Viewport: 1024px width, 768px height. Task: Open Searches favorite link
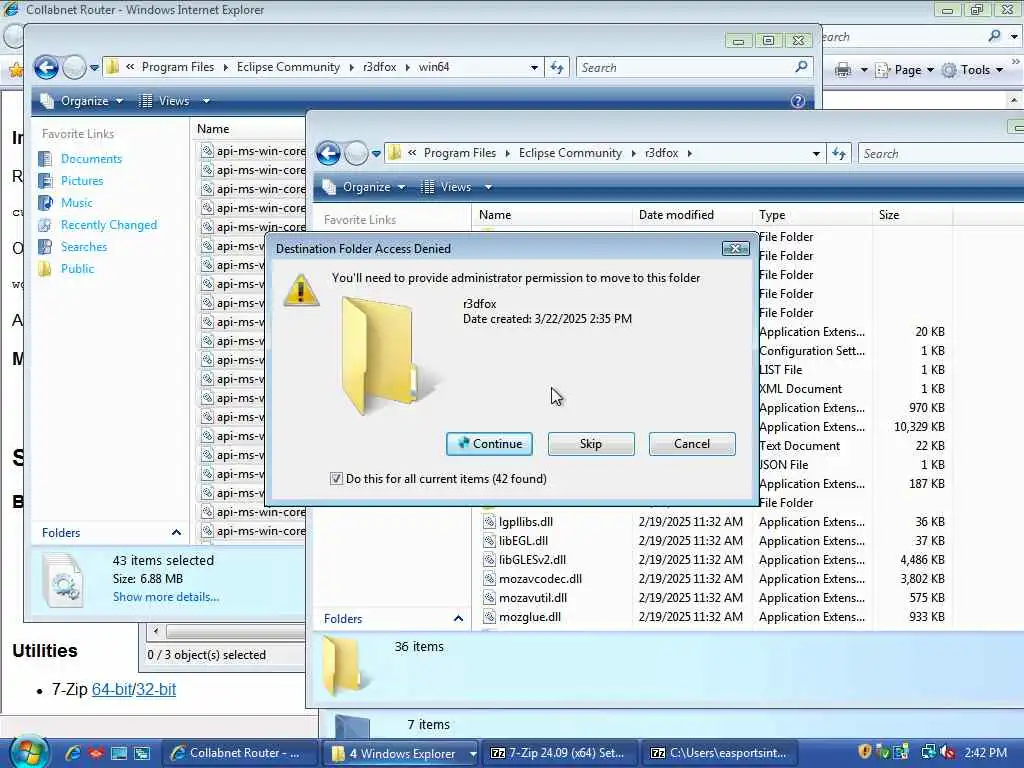pos(84,247)
